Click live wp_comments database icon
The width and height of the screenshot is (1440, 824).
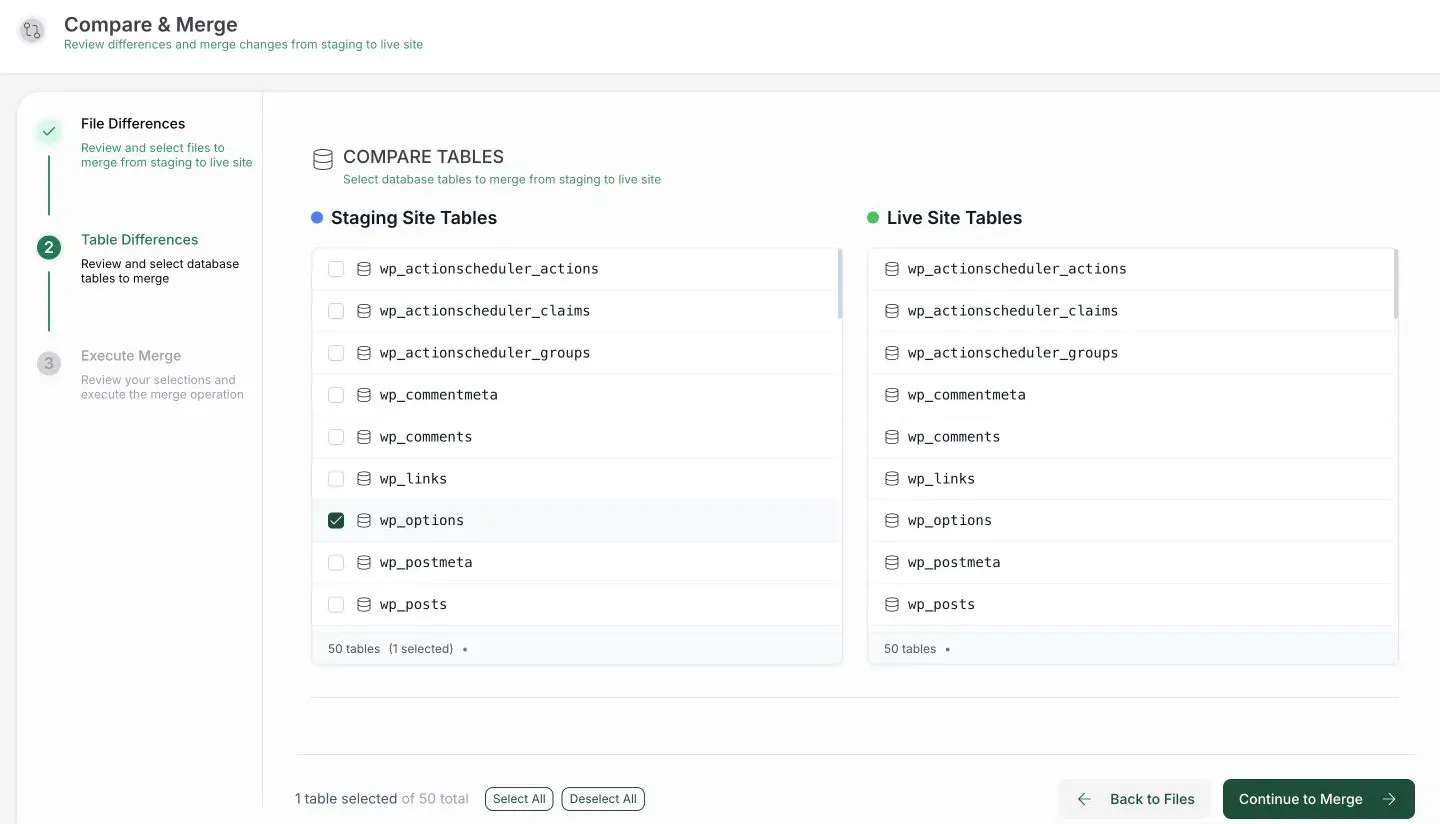point(892,437)
